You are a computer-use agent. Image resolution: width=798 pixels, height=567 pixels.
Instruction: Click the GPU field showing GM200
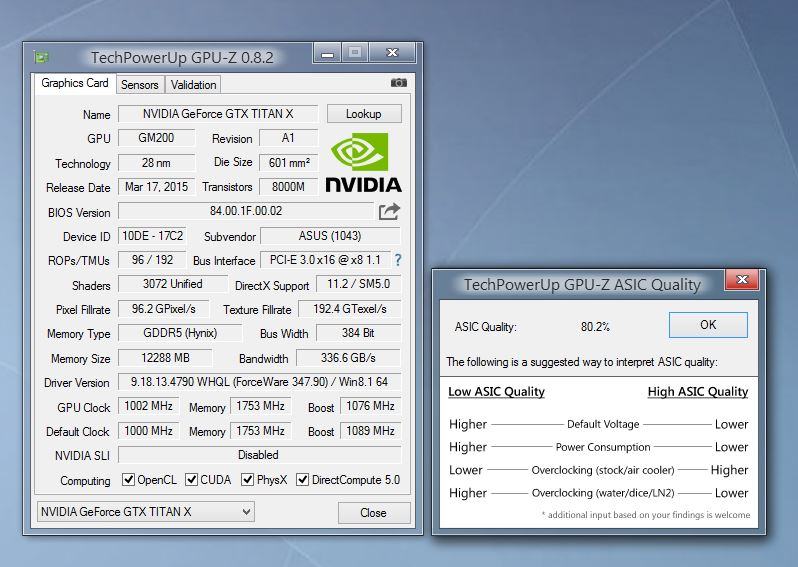156,138
